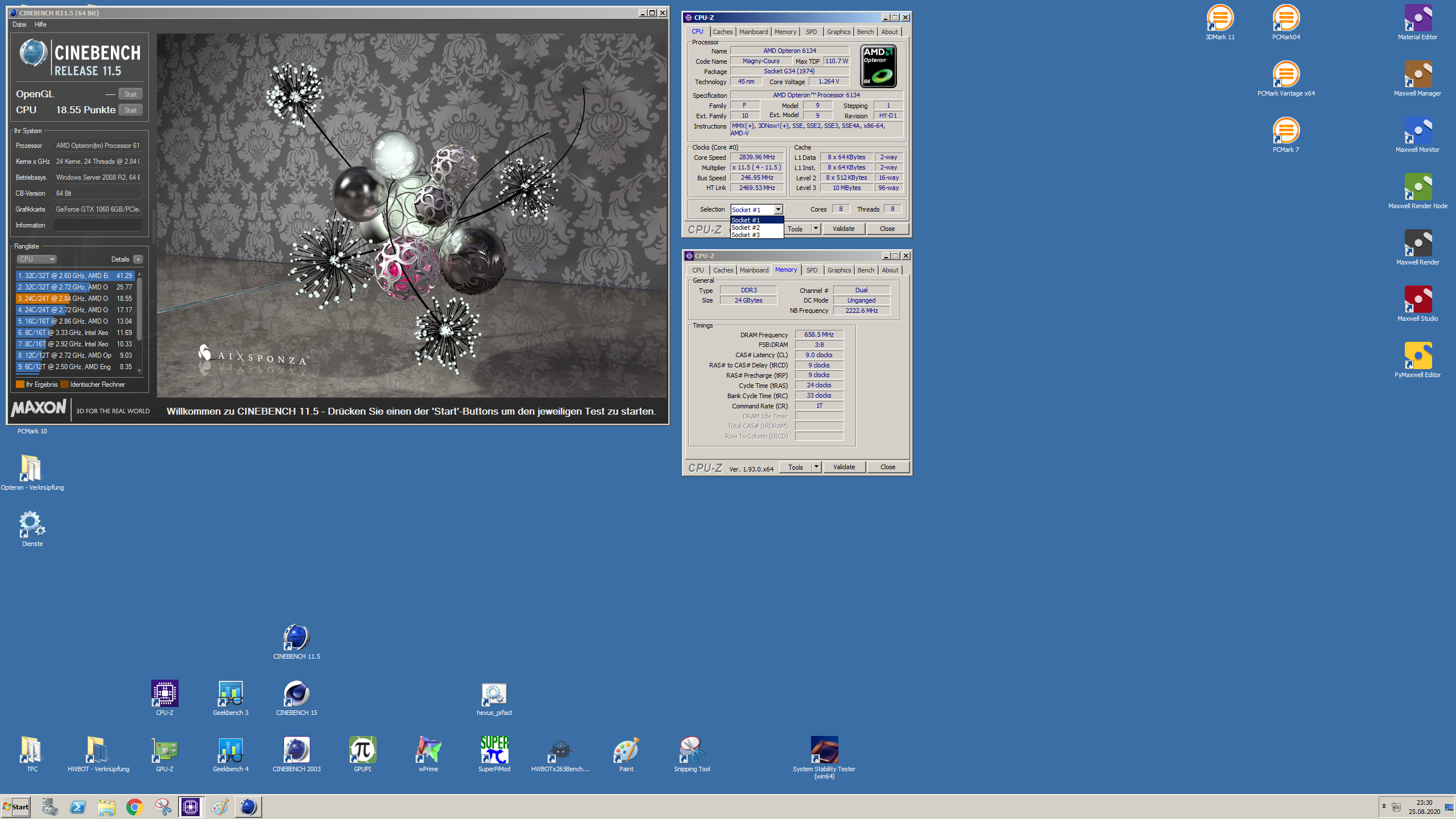
Task: Open File Explorer from taskbar
Action: pos(106,806)
